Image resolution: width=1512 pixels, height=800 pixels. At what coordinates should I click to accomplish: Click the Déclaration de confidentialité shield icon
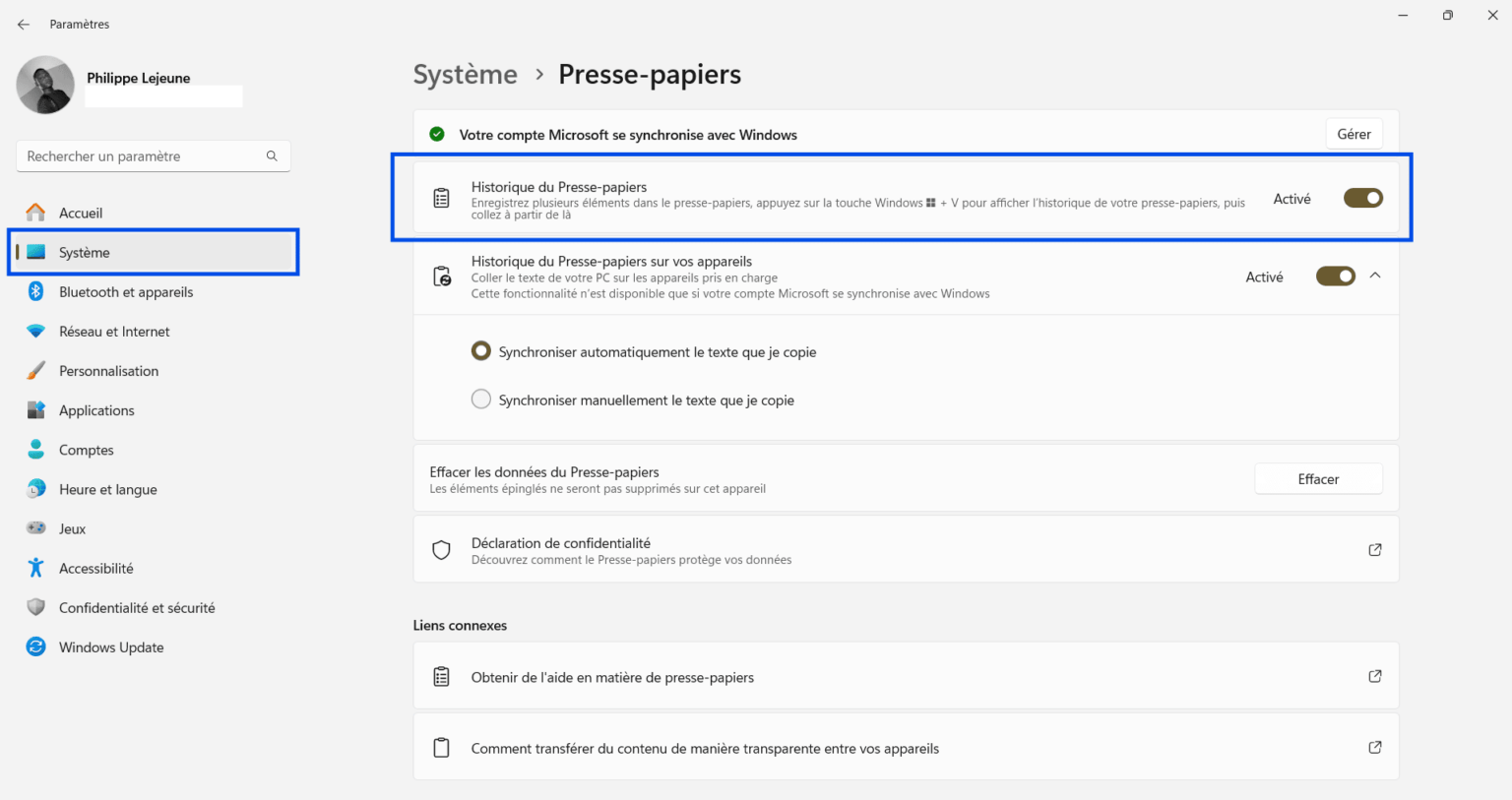point(442,550)
